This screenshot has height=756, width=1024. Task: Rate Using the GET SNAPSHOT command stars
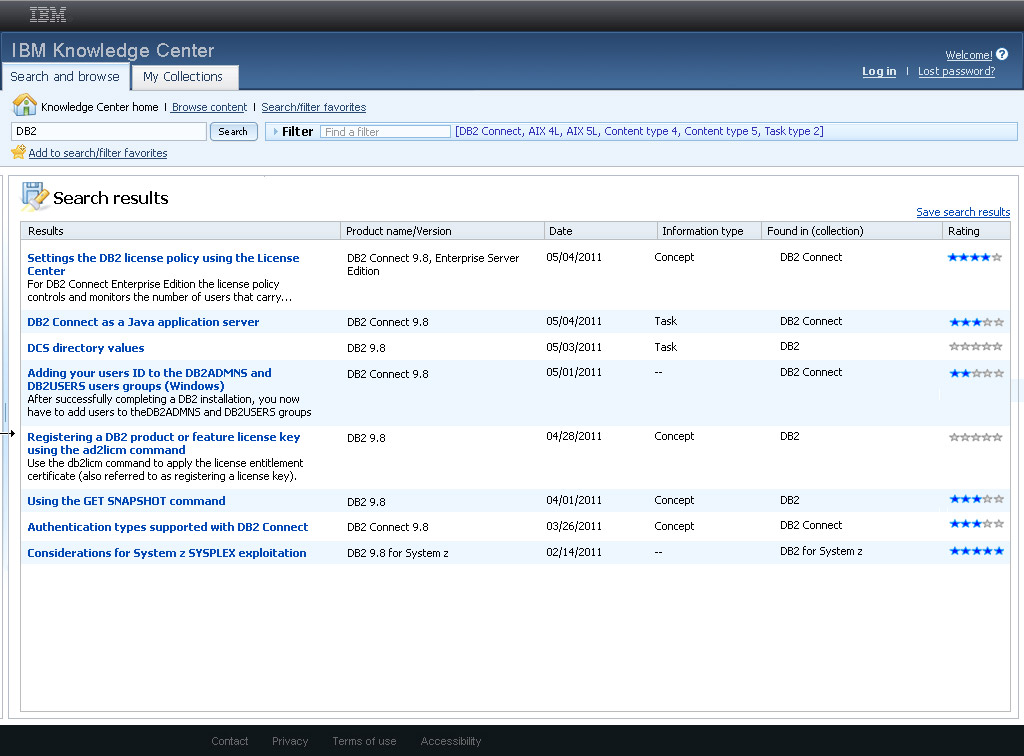click(976, 499)
